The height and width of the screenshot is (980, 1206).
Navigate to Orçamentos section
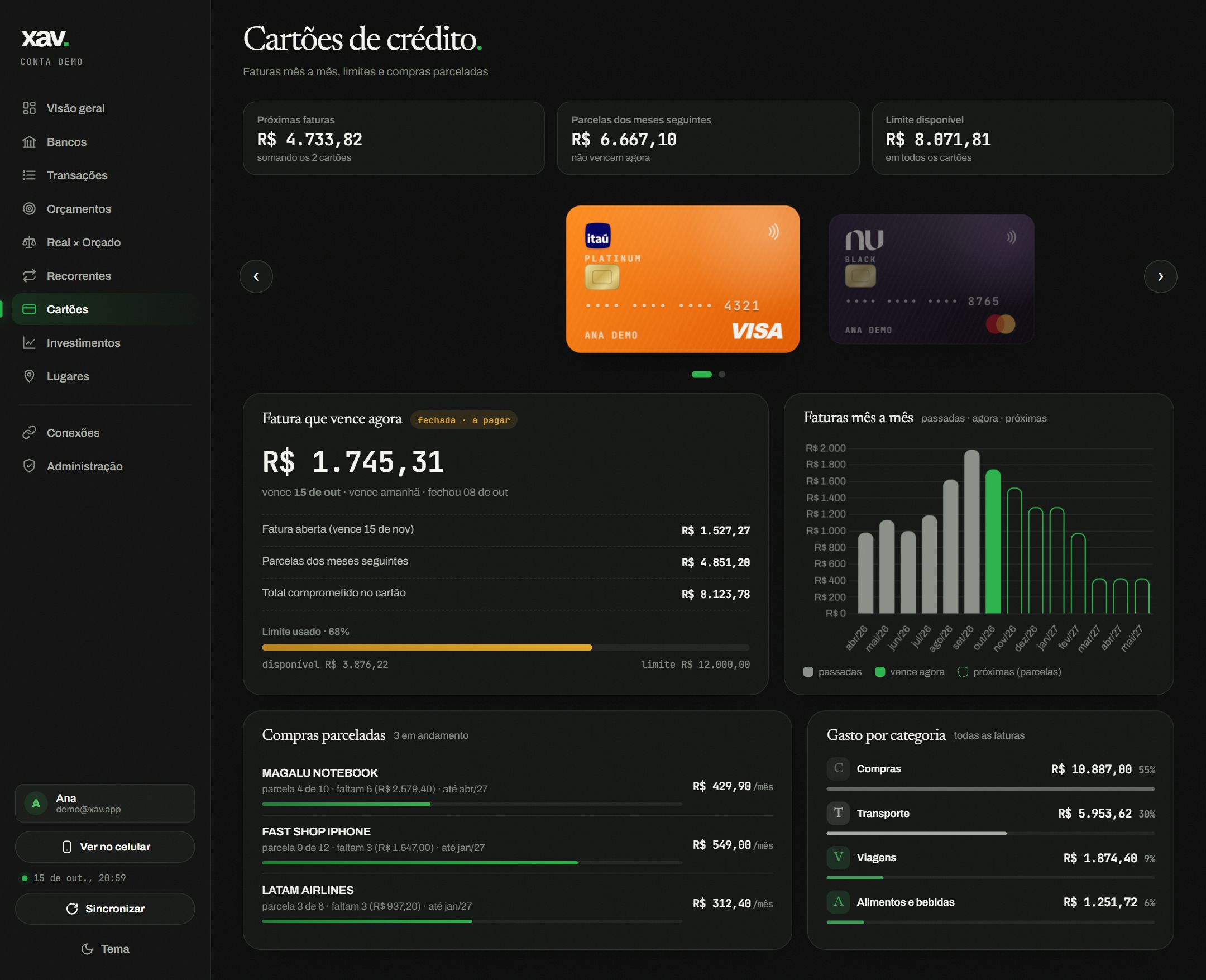click(105, 208)
